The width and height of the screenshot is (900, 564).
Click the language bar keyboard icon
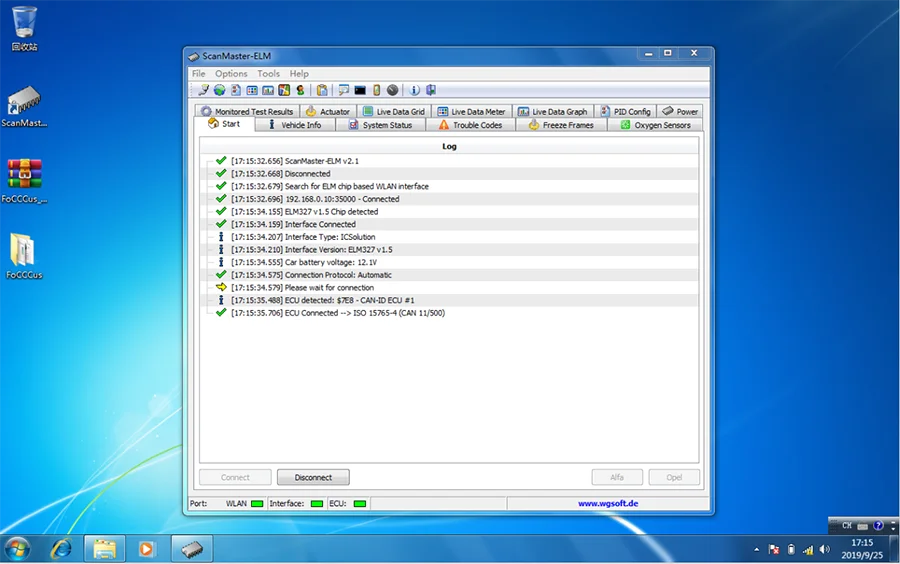pos(863,526)
